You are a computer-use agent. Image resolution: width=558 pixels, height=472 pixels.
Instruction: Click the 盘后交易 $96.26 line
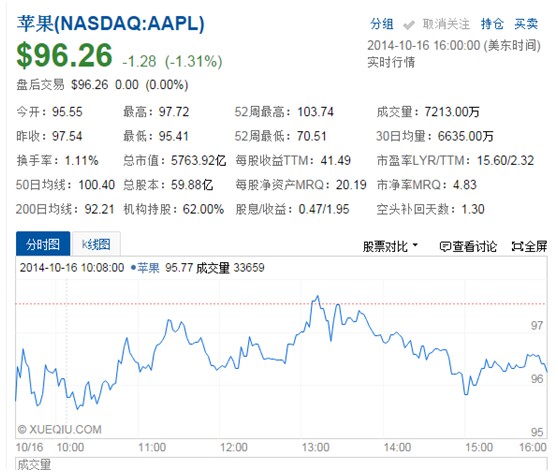[x=102, y=85]
